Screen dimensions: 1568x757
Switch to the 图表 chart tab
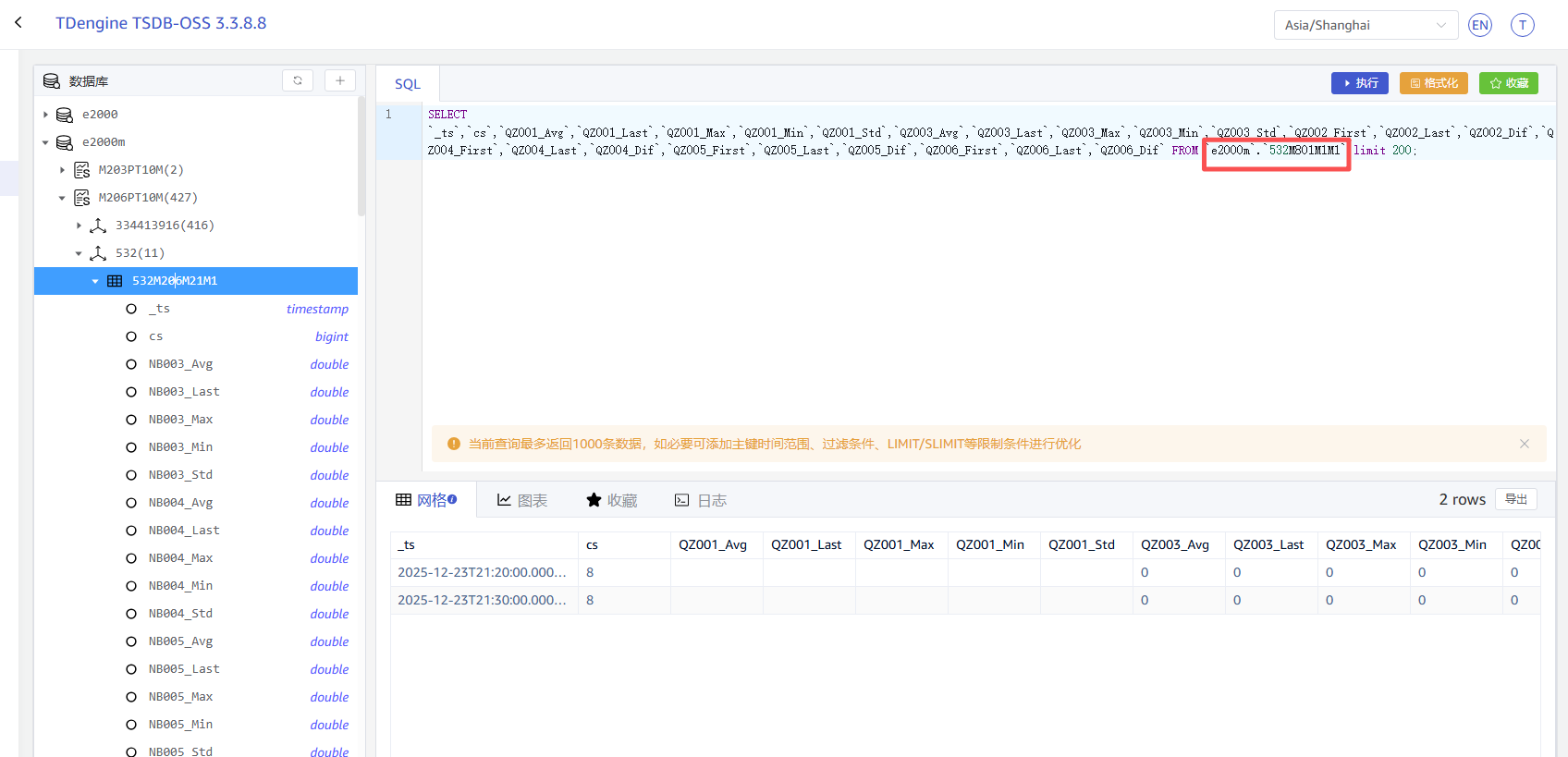[x=522, y=500]
